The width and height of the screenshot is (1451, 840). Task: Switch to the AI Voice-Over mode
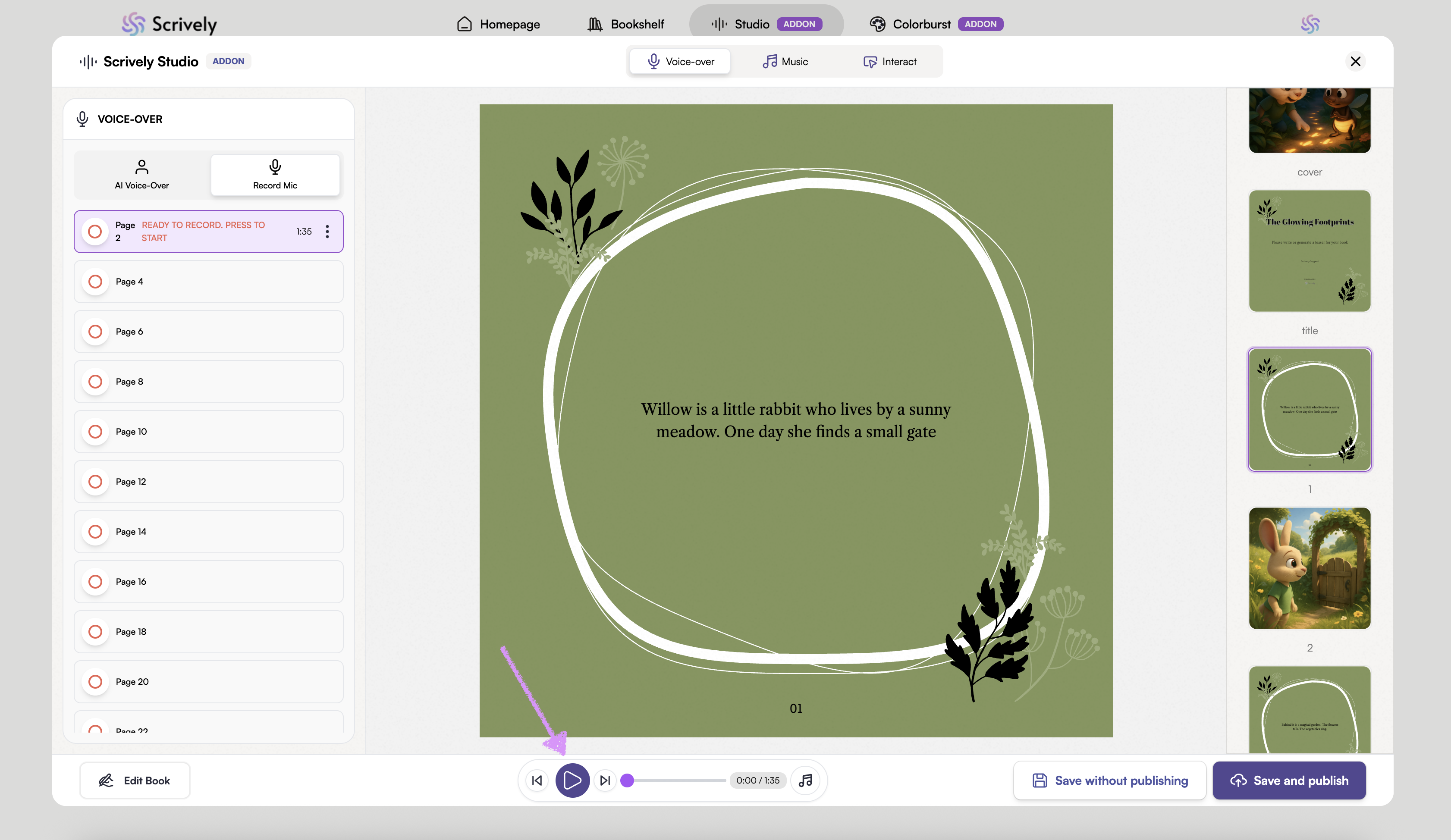point(141,175)
